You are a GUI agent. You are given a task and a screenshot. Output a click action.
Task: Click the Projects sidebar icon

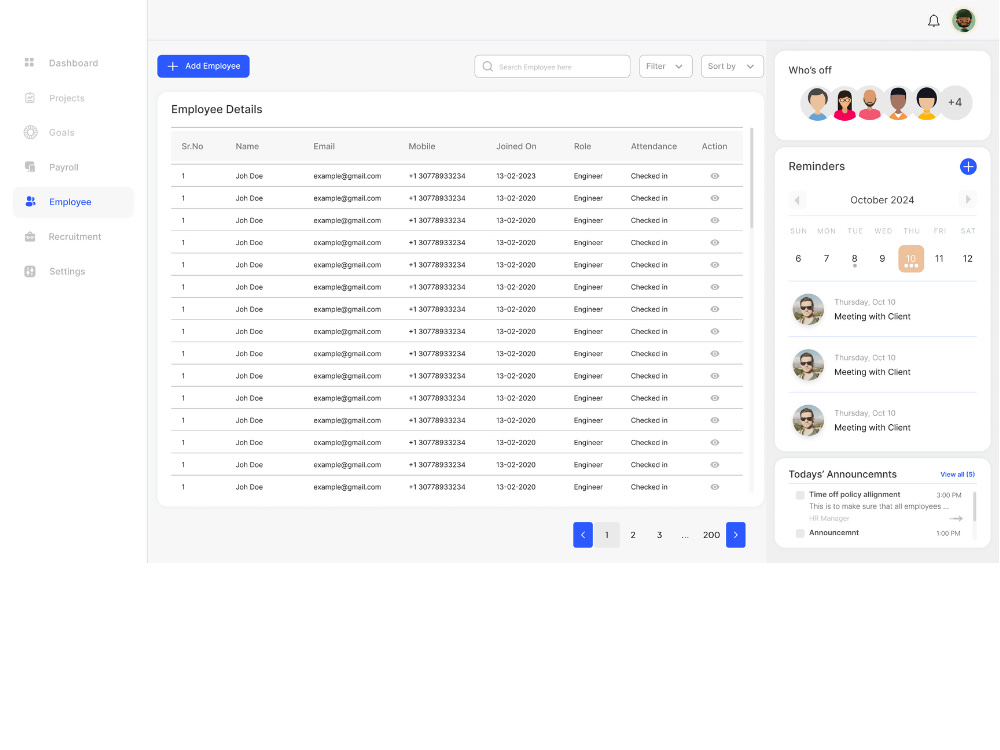click(x=29, y=98)
